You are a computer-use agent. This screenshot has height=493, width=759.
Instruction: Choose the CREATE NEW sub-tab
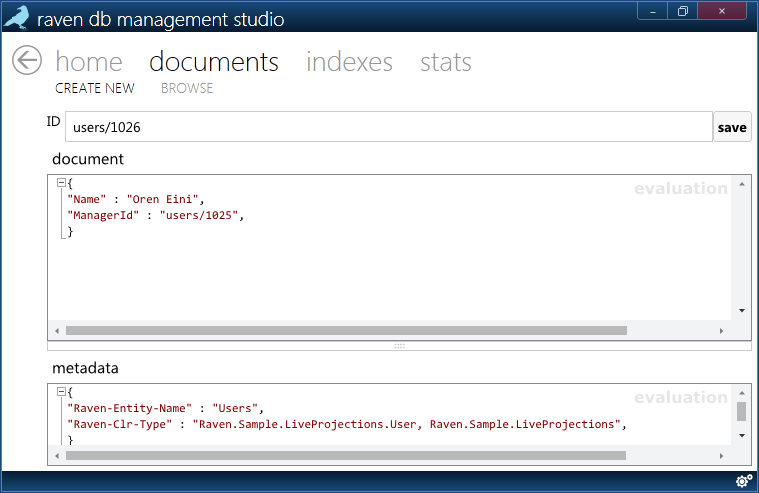tap(95, 88)
